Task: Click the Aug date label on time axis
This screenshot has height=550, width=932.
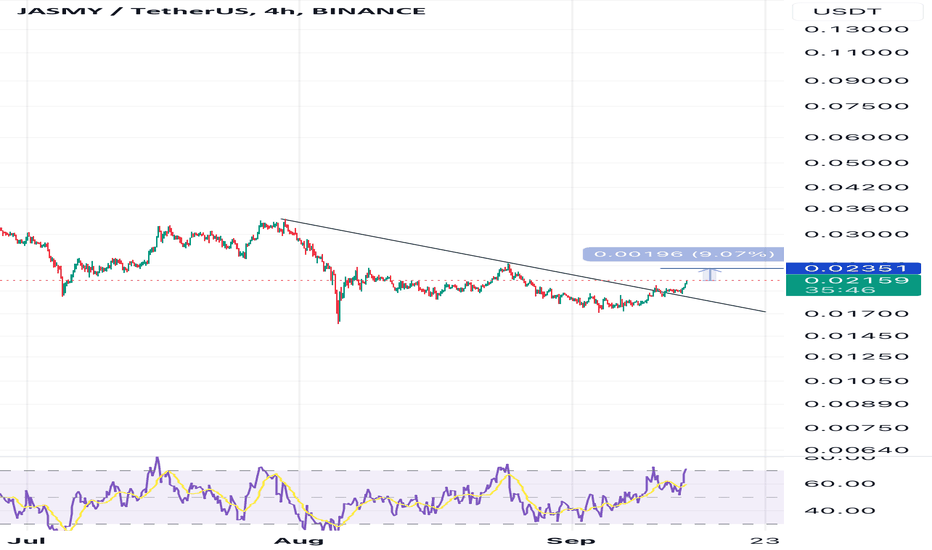Action: (298, 540)
